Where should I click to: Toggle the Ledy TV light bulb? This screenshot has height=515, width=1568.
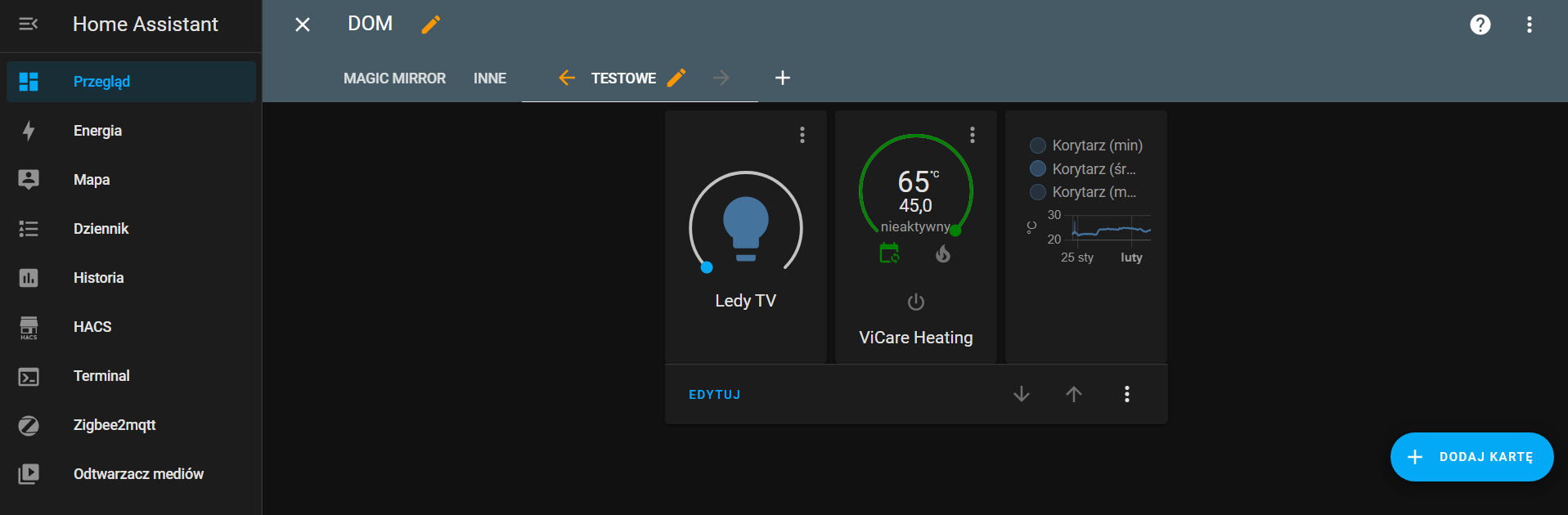tap(745, 228)
